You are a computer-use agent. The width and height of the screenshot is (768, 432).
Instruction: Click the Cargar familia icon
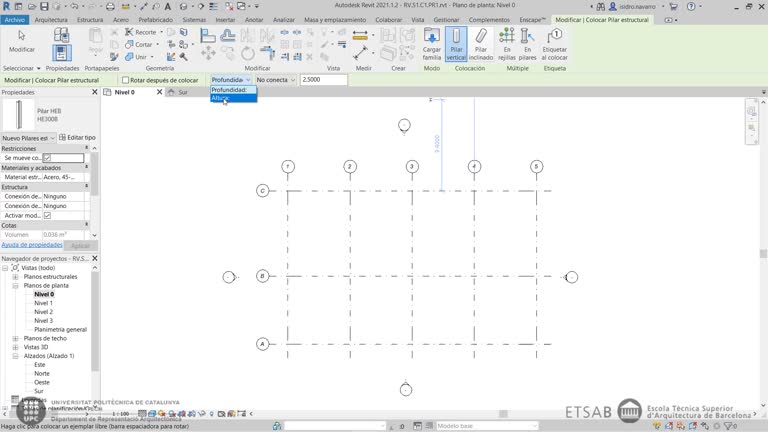click(432, 45)
